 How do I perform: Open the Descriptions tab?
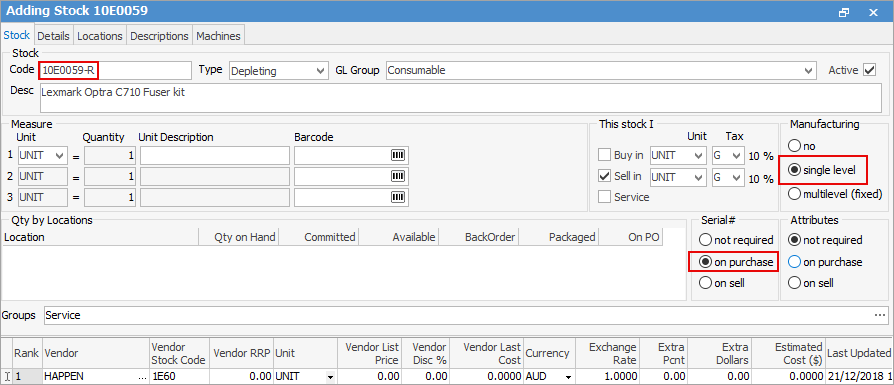coord(160,35)
